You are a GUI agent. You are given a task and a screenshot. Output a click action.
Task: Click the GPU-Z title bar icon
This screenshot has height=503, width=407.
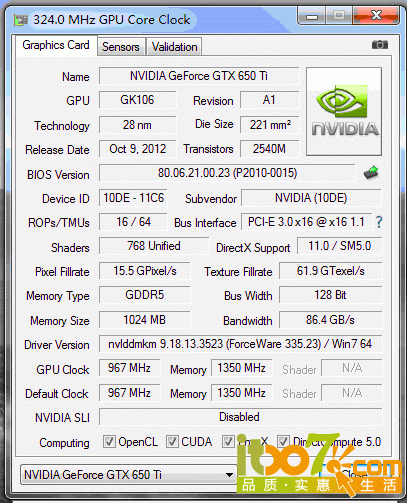(x=20, y=20)
